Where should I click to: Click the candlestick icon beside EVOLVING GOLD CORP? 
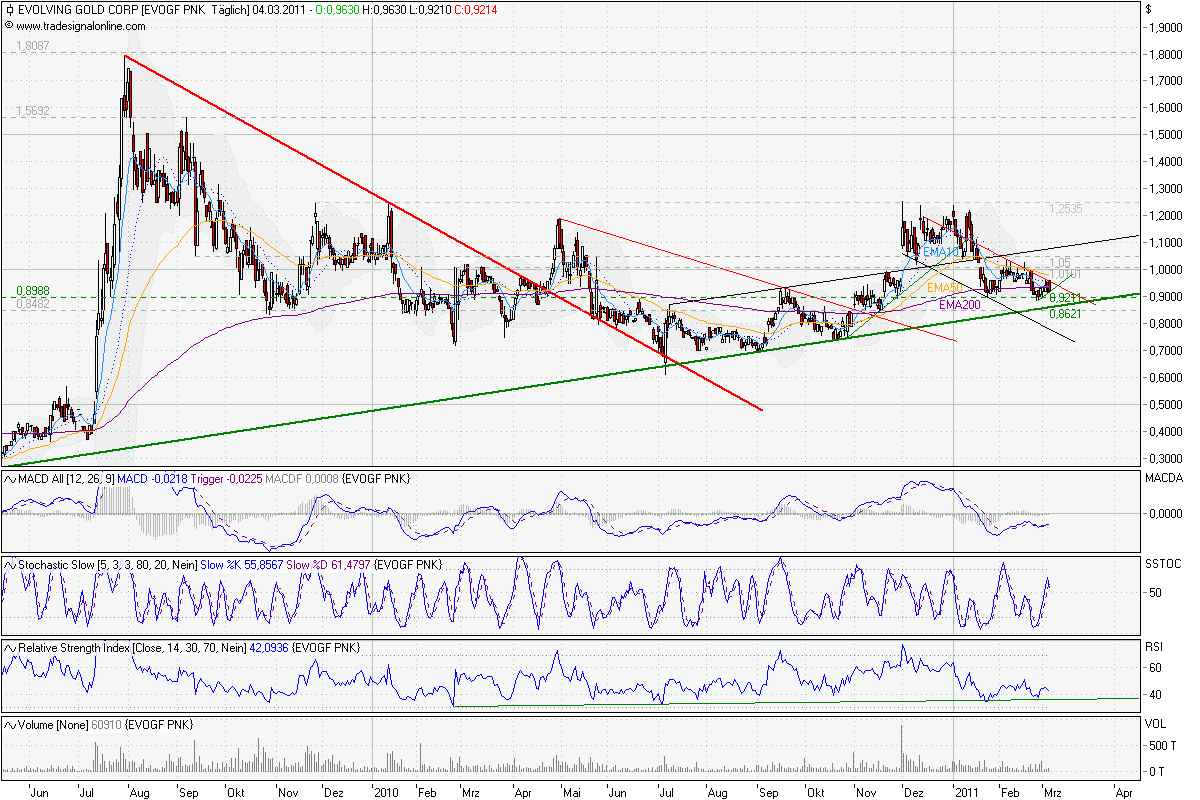(10, 9)
